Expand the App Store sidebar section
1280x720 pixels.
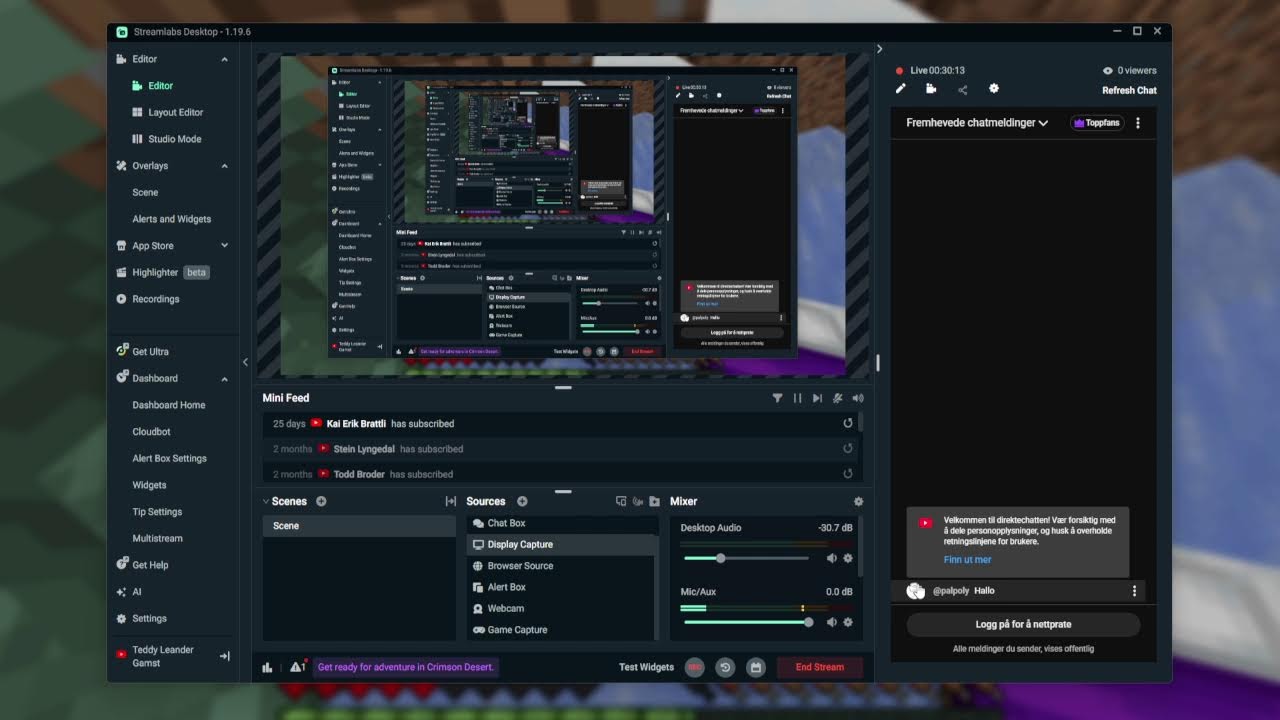pos(224,246)
